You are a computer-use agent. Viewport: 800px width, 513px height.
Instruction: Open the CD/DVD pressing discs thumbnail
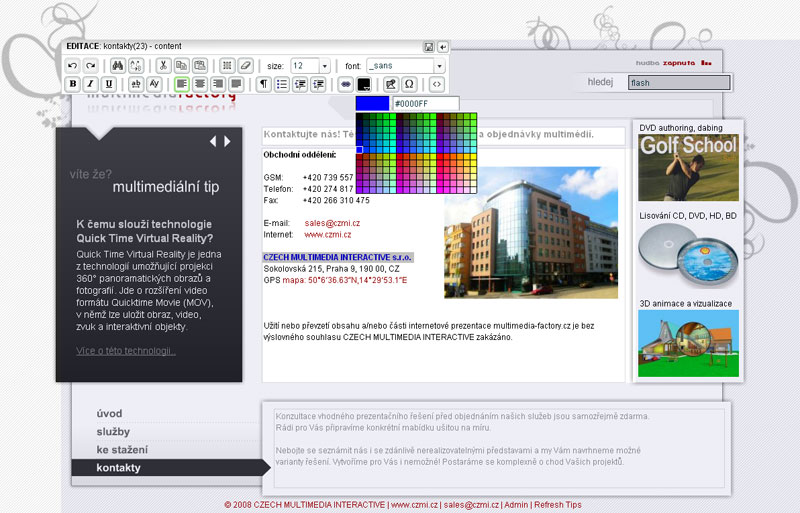(x=688, y=256)
